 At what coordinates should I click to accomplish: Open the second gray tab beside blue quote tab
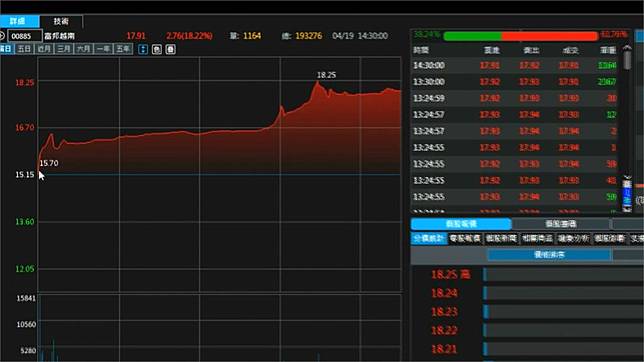(x=561, y=224)
